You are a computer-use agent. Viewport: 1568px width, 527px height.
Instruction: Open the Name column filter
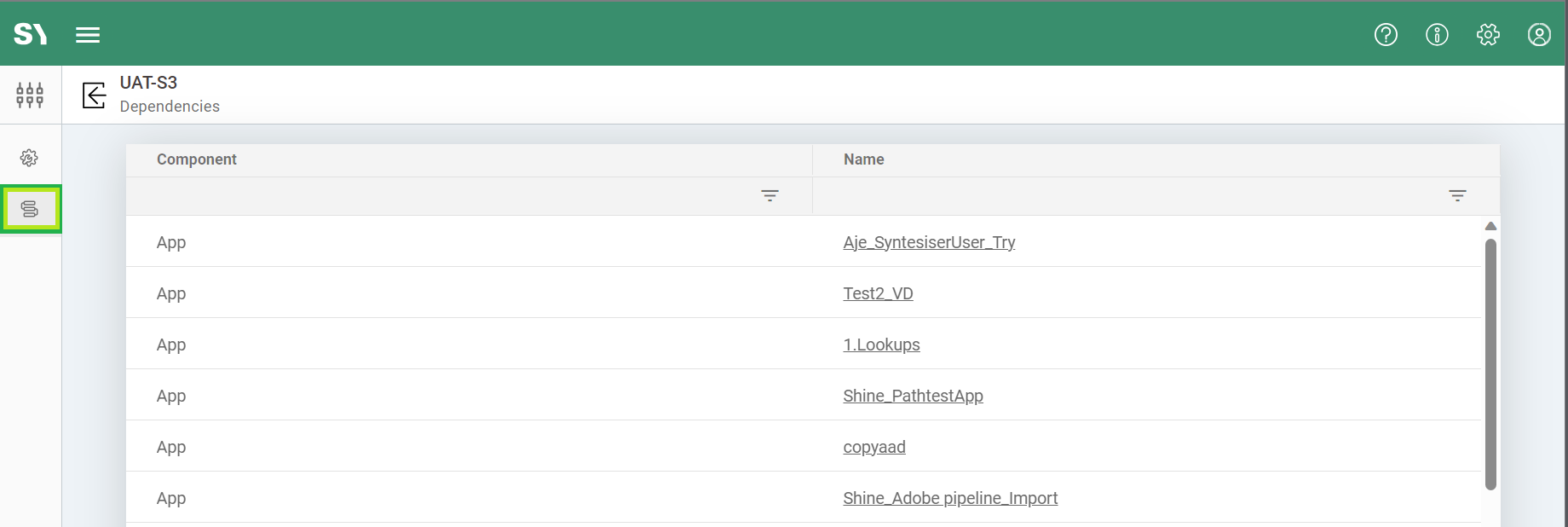click(1457, 196)
